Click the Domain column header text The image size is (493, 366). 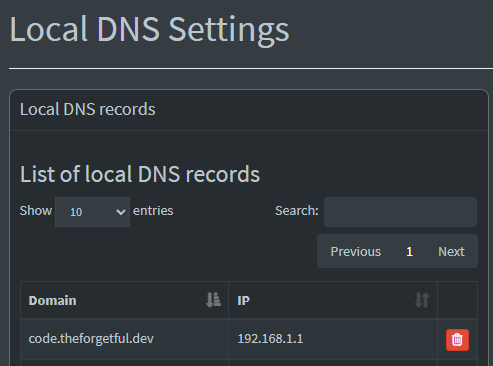point(52,301)
